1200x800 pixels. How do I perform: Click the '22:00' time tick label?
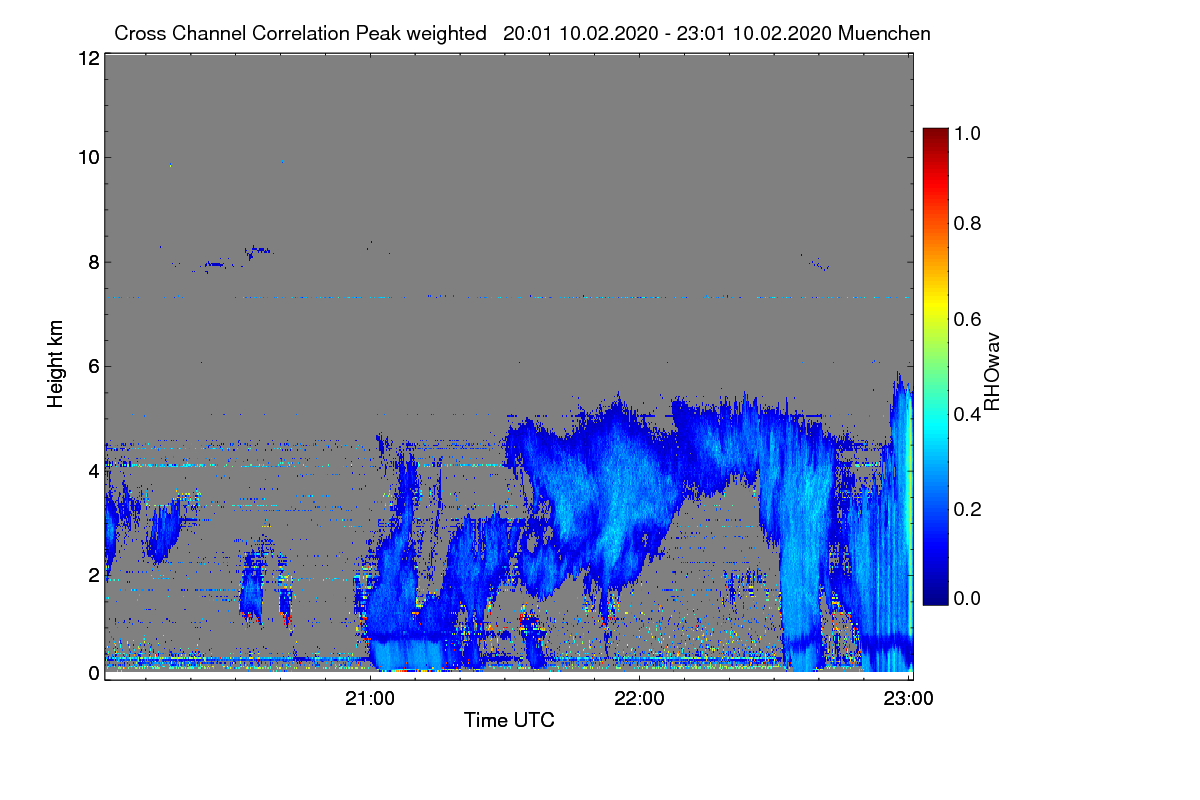[639, 699]
